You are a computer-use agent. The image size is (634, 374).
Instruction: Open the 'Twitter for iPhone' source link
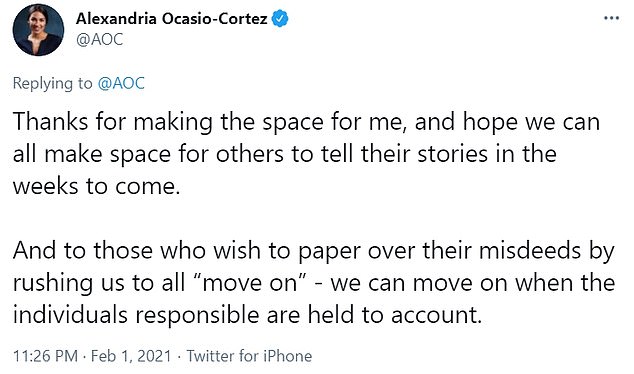point(249,356)
